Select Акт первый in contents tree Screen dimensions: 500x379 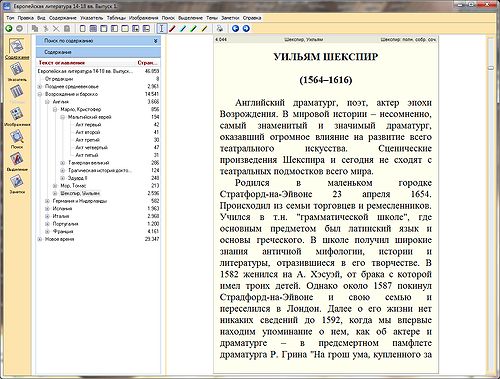point(88,125)
